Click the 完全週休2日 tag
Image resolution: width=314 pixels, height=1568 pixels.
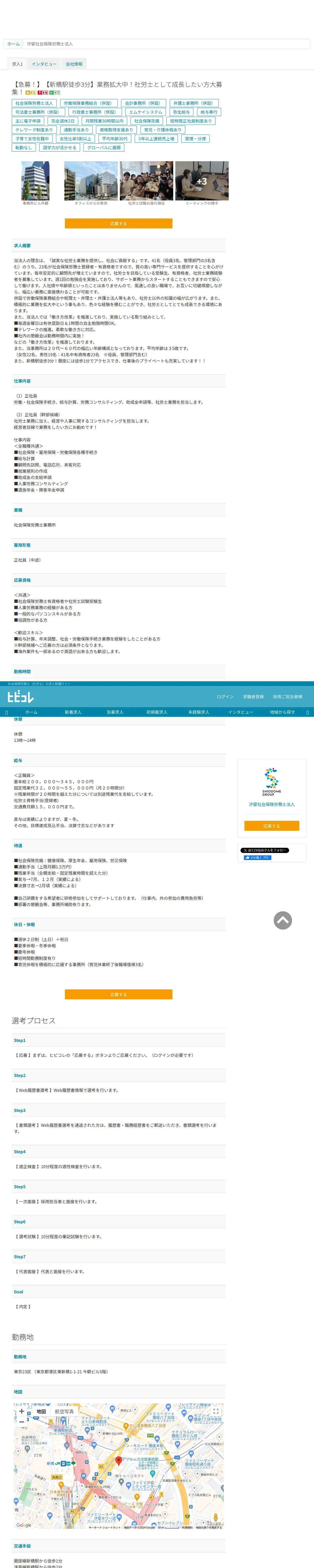[x=63, y=121]
